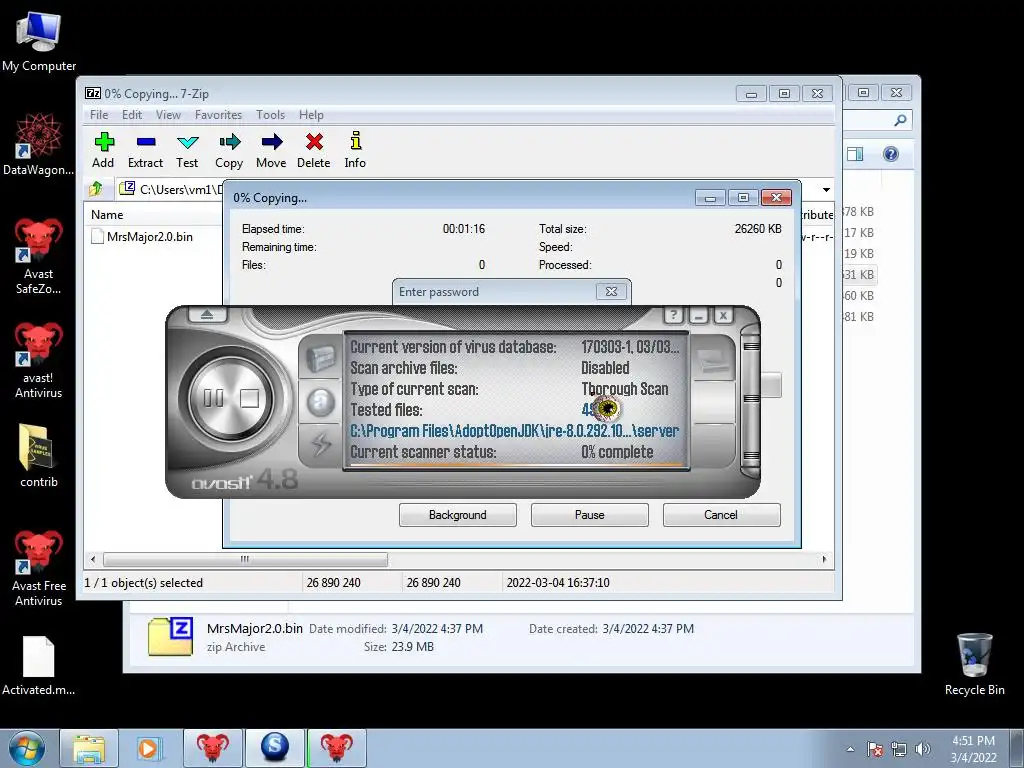This screenshot has width=1024, height=768.
Task: Open the contrib folder on desktop
Action: tap(39, 456)
